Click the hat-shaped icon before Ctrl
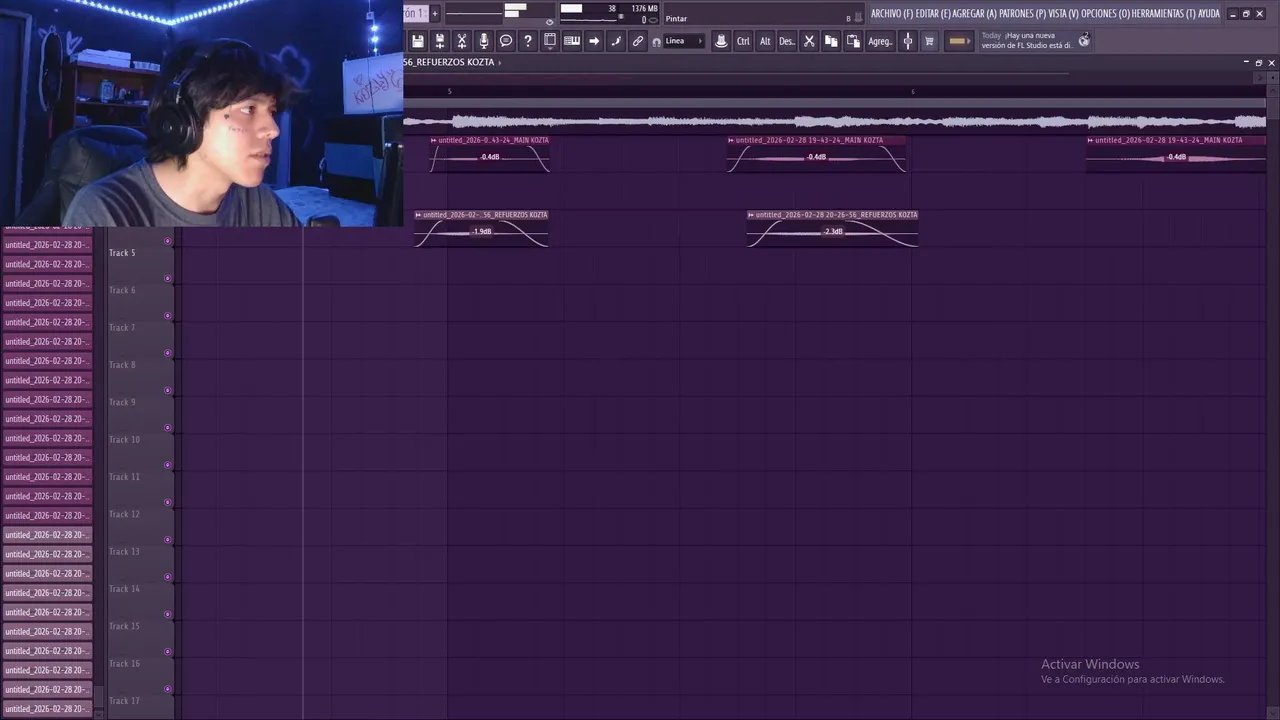 point(721,41)
